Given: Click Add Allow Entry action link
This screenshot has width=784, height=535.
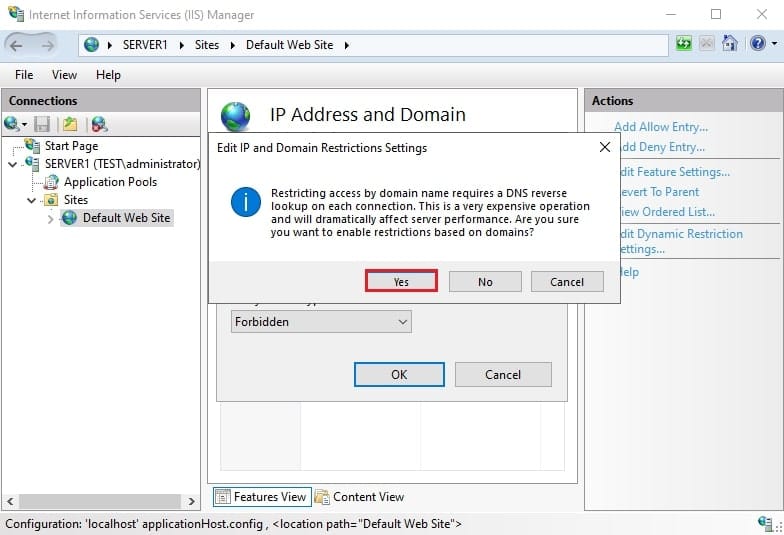Looking at the screenshot, I should click(660, 127).
